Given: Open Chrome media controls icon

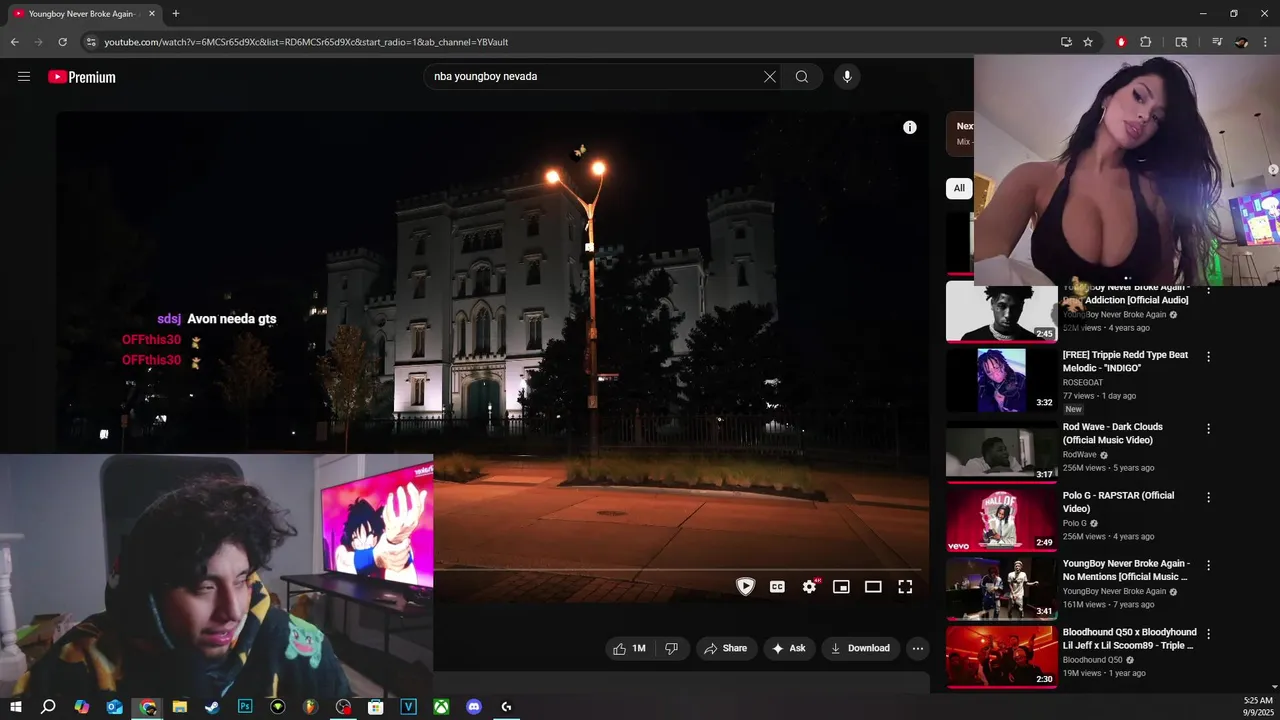Looking at the screenshot, I should pos(1217,42).
